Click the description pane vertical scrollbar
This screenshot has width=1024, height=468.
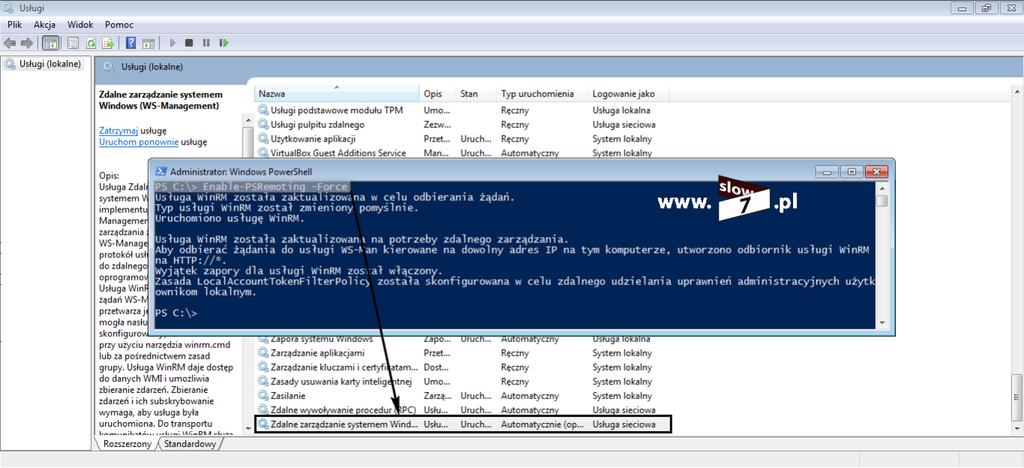248,274
